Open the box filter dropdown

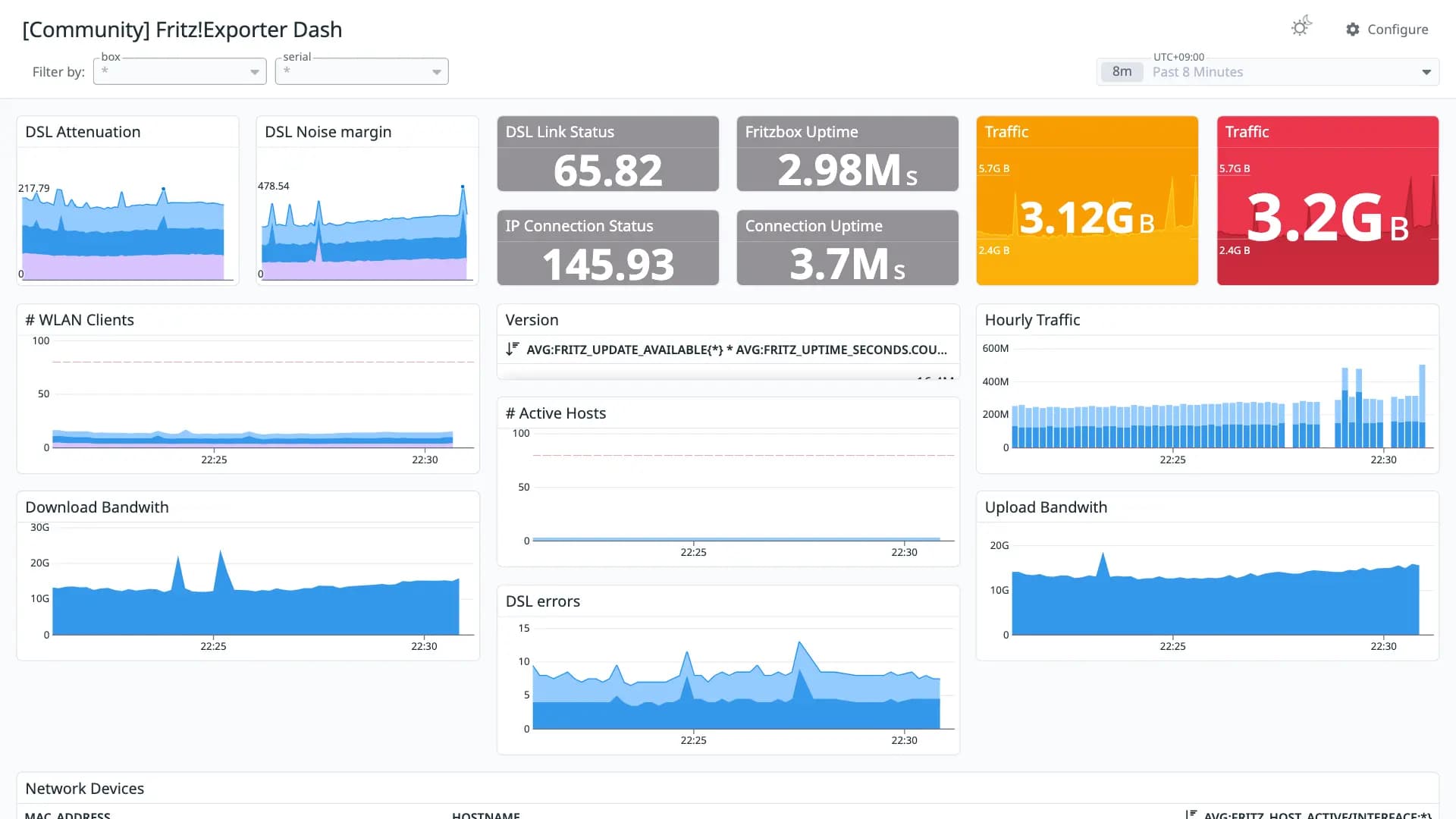coord(180,71)
